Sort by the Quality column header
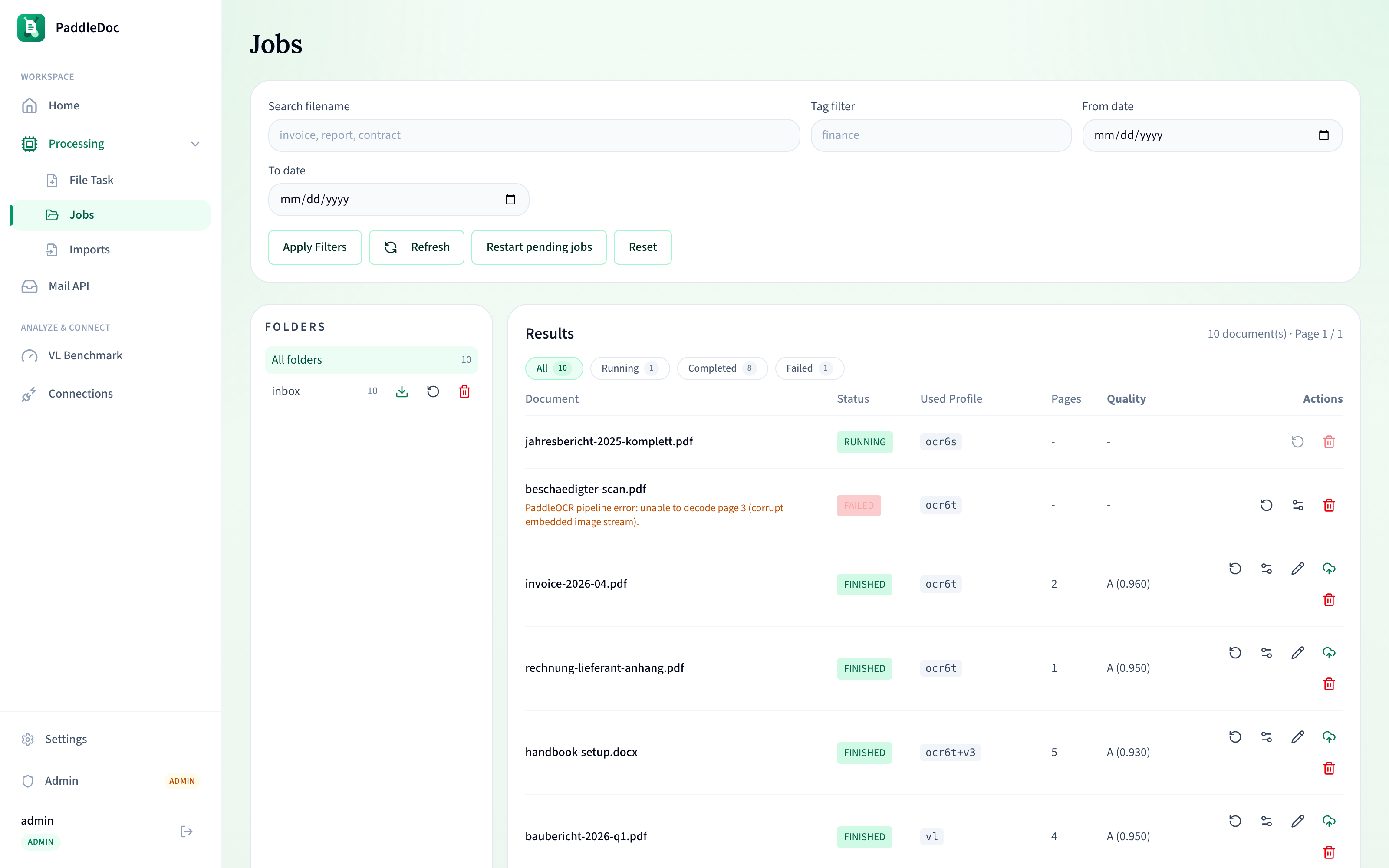The image size is (1389, 868). (1126, 399)
